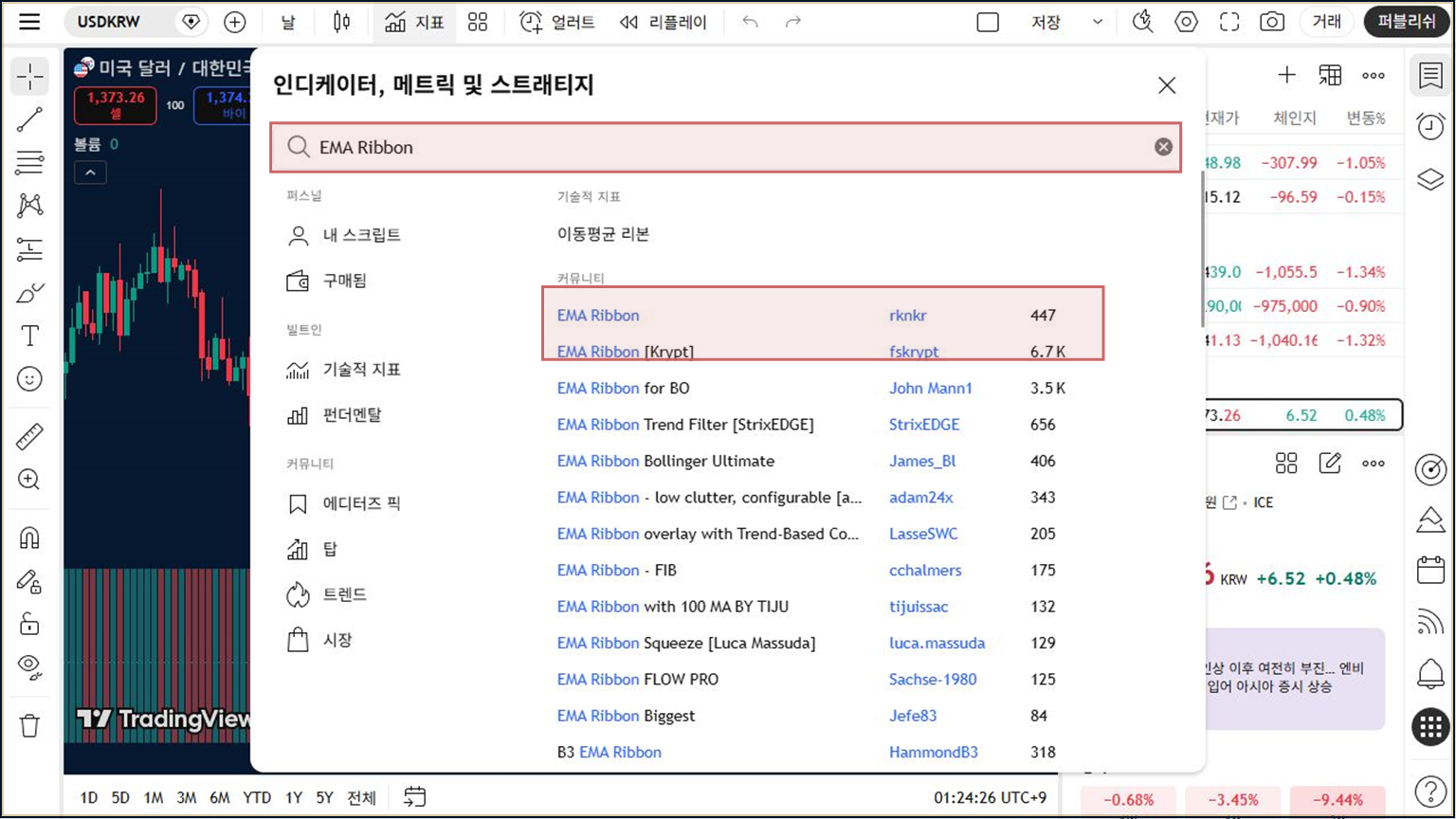Remove drawings with trash icon
This screenshot has width=1456, height=819.
pos(30,726)
